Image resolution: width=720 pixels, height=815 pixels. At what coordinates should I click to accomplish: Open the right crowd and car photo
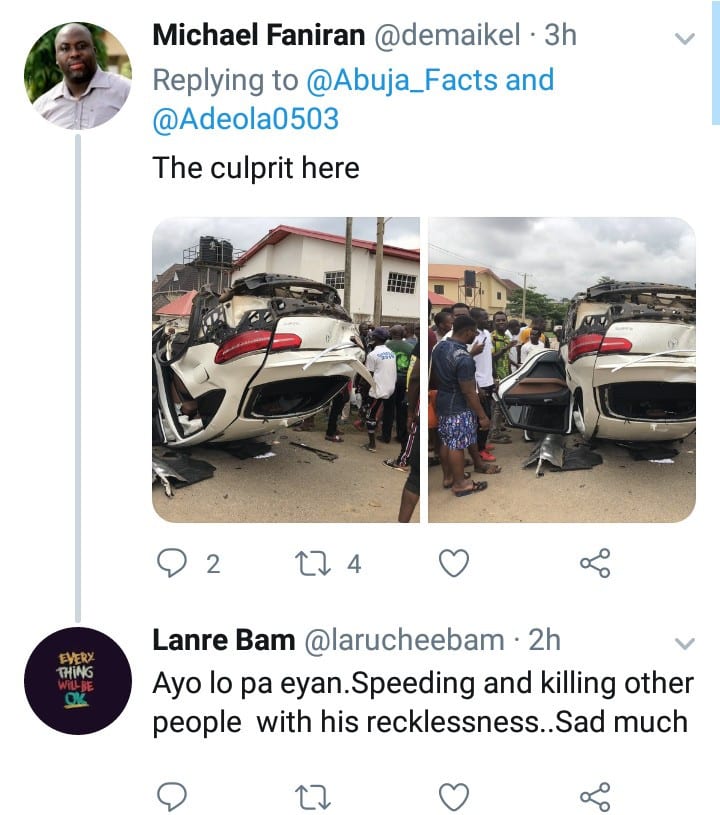click(x=561, y=369)
